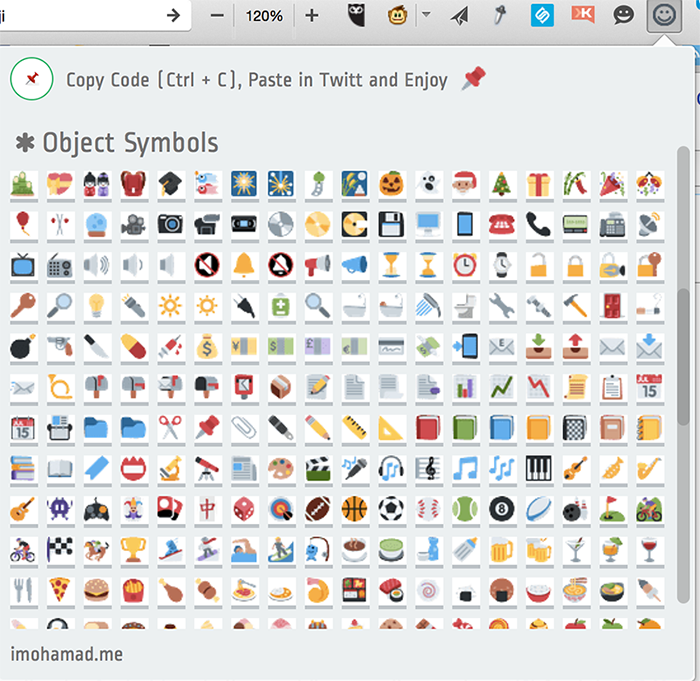This screenshot has width=700, height=681.
Task: Pick the red dice emoji
Action: [x=243, y=508]
